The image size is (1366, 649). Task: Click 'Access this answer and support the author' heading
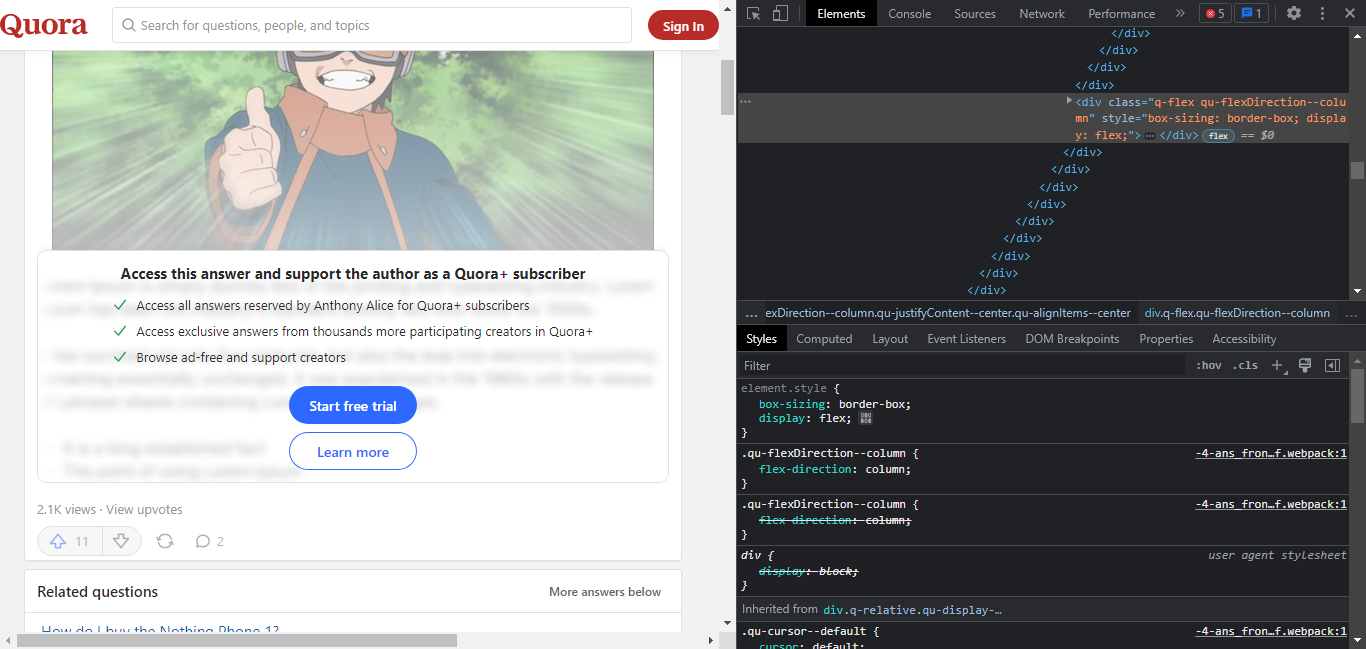click(353, 274)
